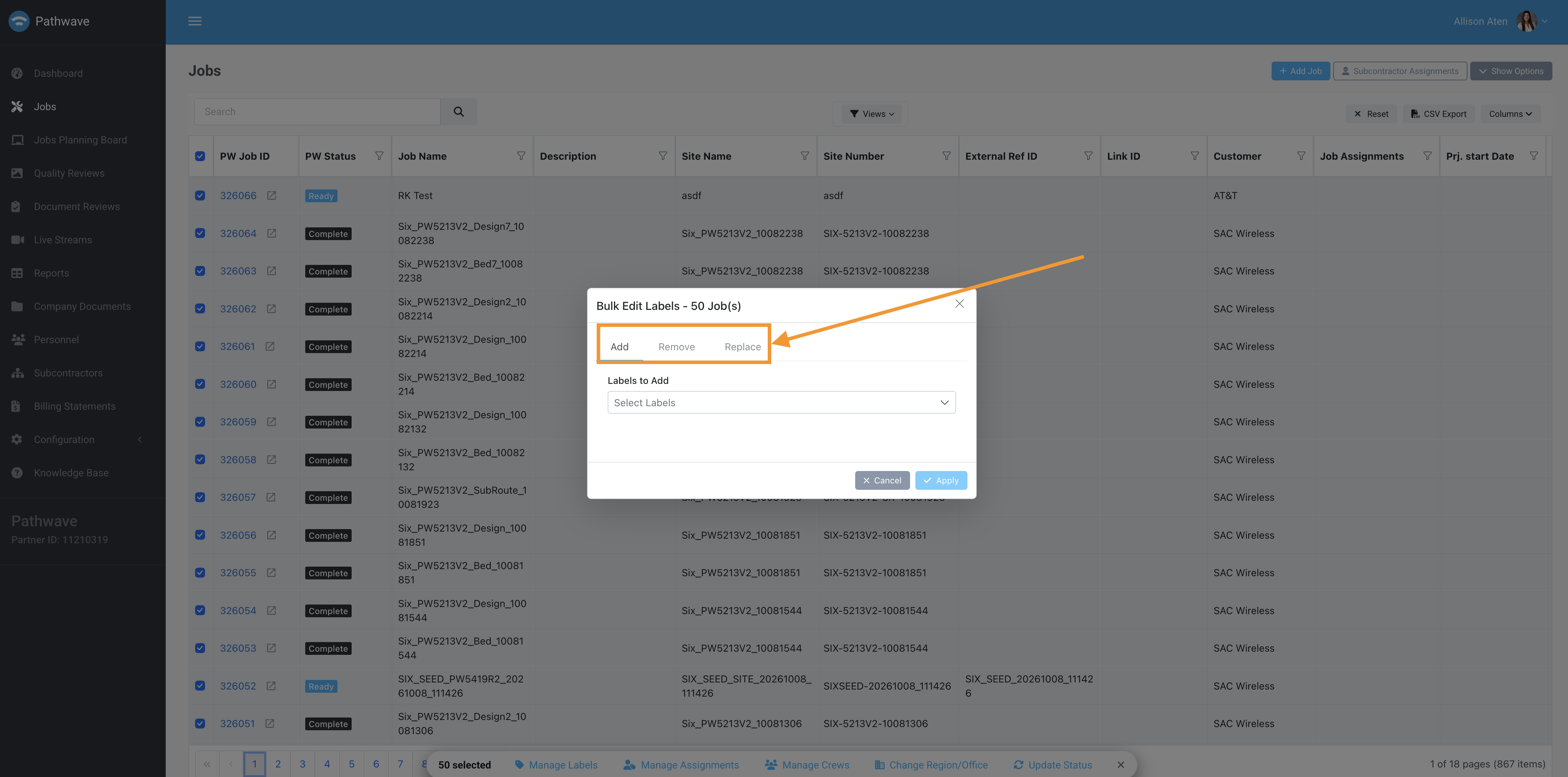
Task: Open the Columns dropdown
Action: 1510,114
